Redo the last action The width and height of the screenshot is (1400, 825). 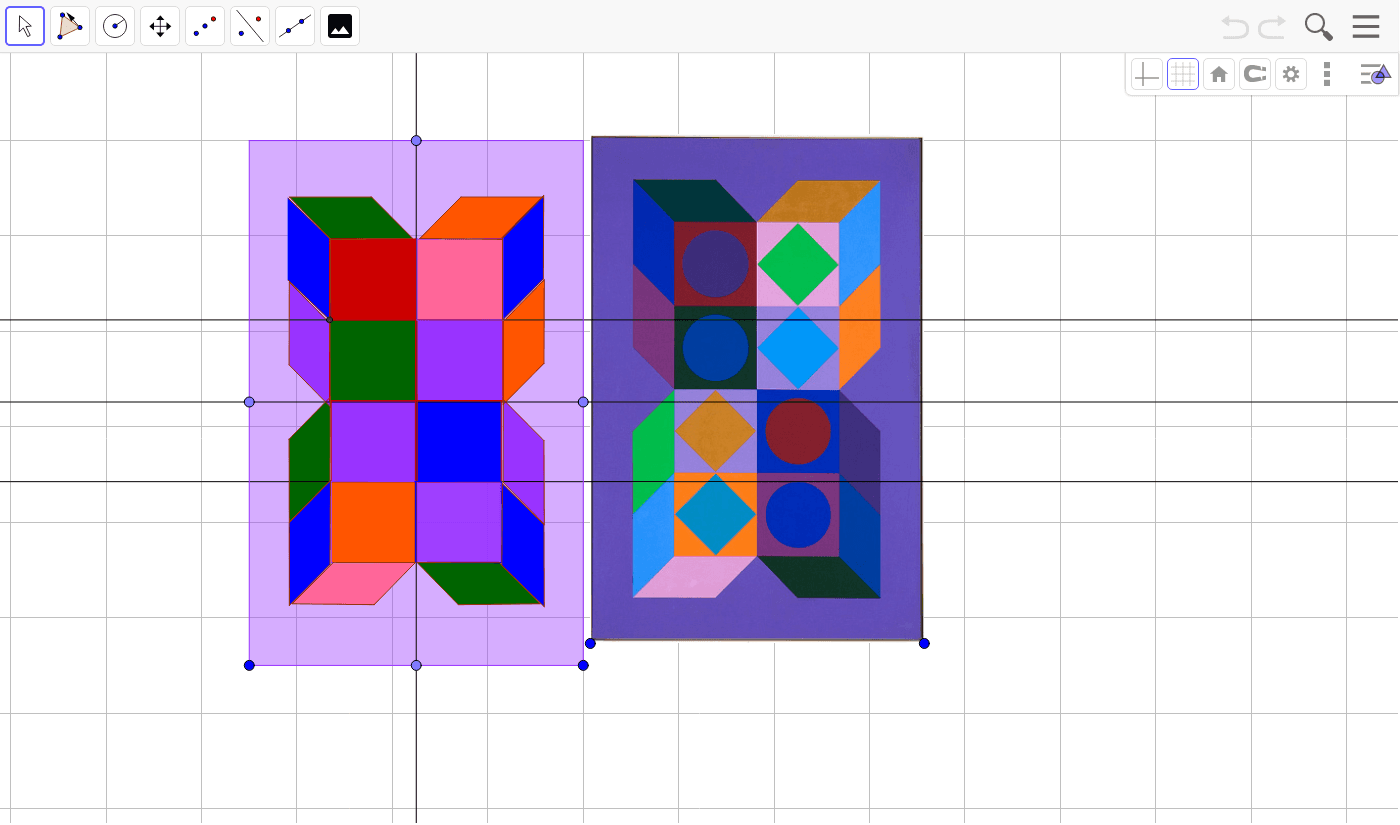(x=1272, y=27)
